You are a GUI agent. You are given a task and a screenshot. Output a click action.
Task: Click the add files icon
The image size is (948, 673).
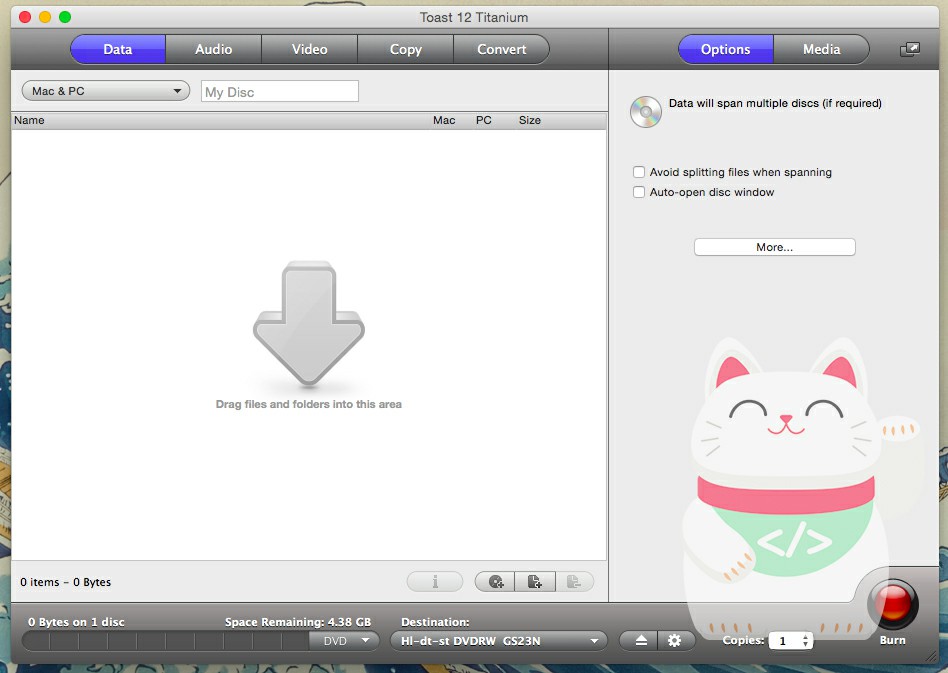tap(534, 582)
